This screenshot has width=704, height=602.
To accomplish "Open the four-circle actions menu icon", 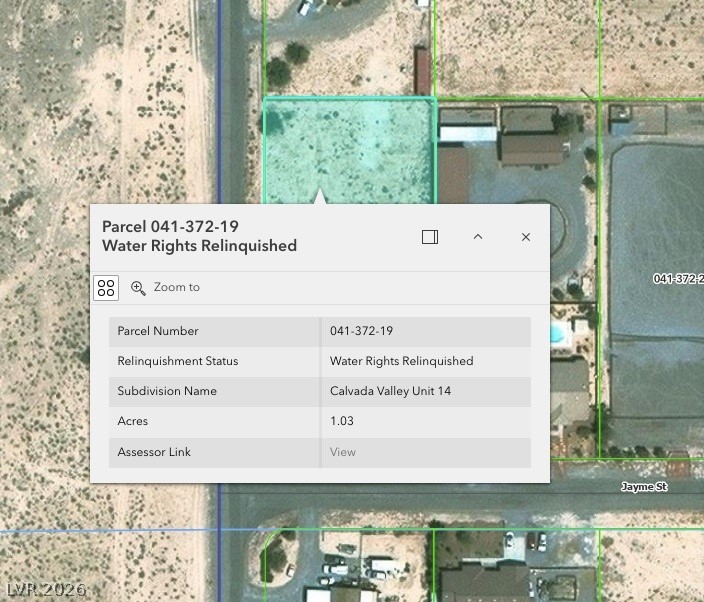I will coord(106,288).
